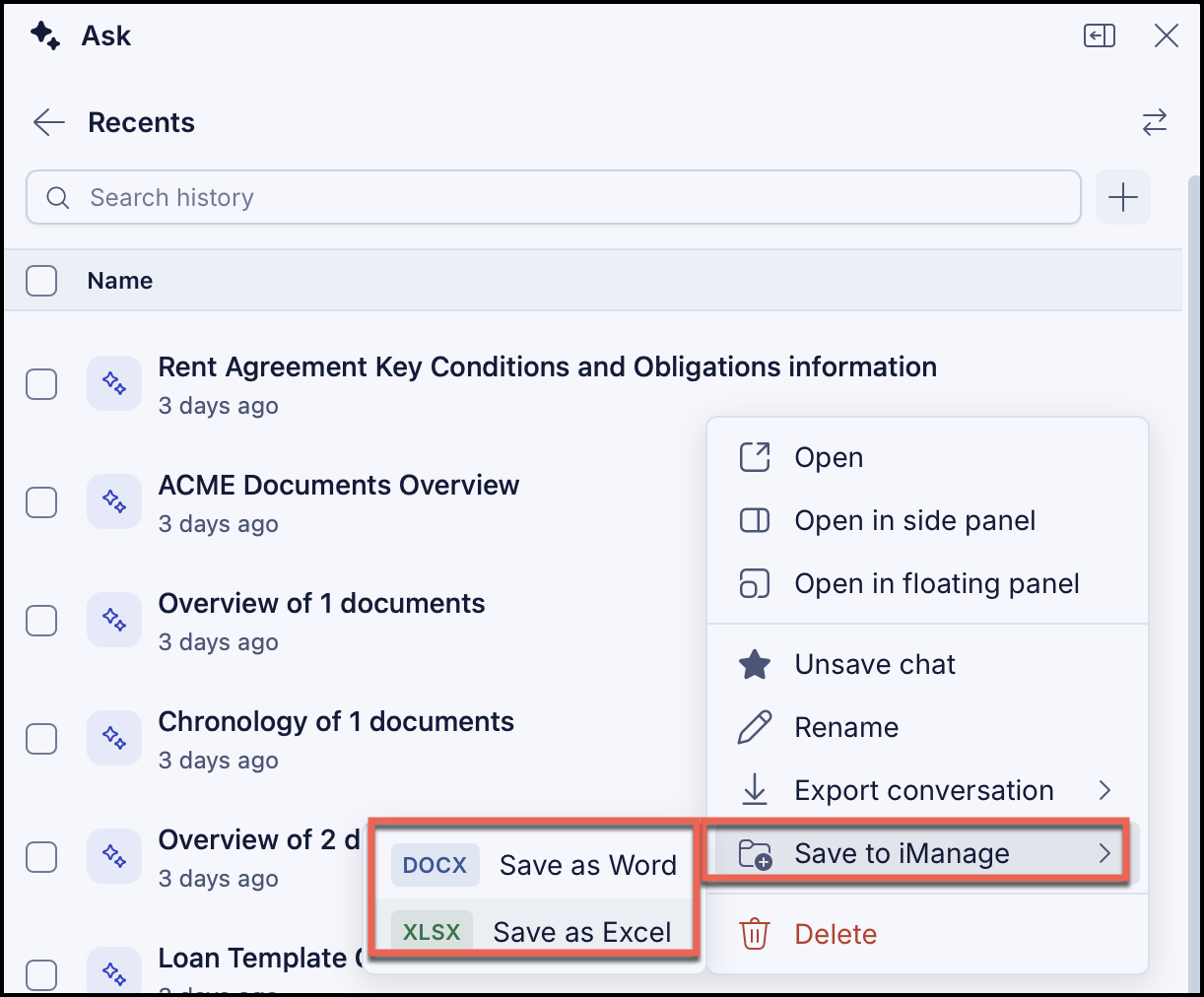
Task: Open the ACME Documents Overview chat
Action: click(339, 486)
